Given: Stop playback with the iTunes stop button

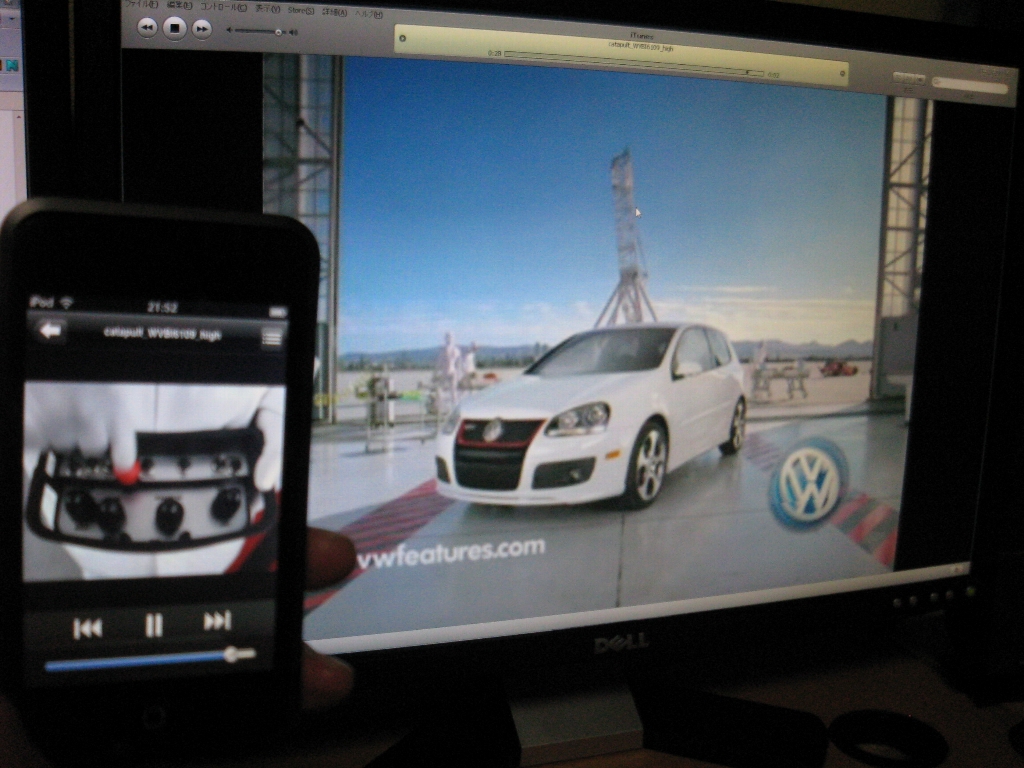Looking at the screenshot, I should 174,28.
